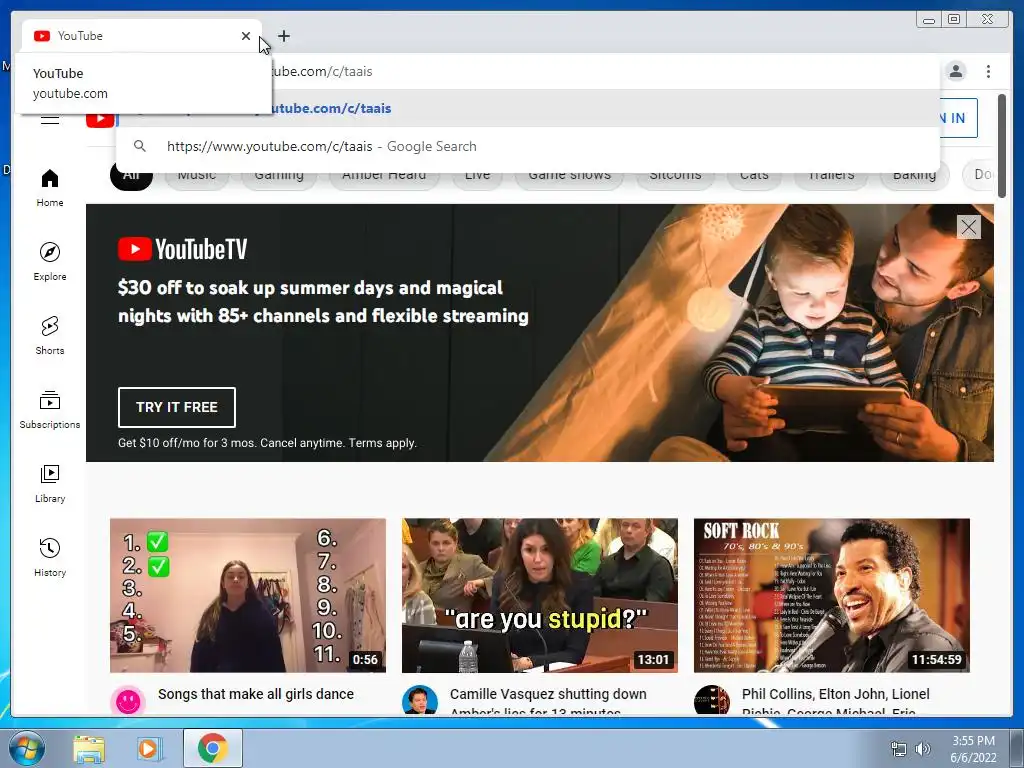Open the Camille Vasquez shutting down video title

point(548,701)
